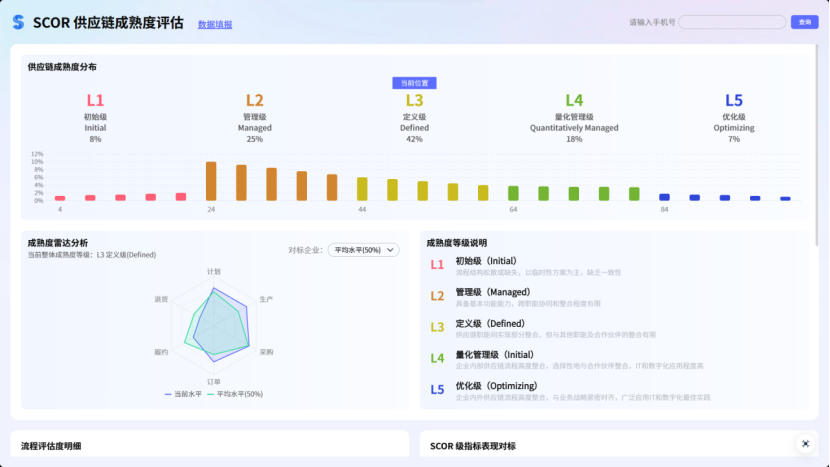This screenshot has height=467, width=830.
Task: Open the 对标企业 benchmark dropdown
Action: coord(363,250)
